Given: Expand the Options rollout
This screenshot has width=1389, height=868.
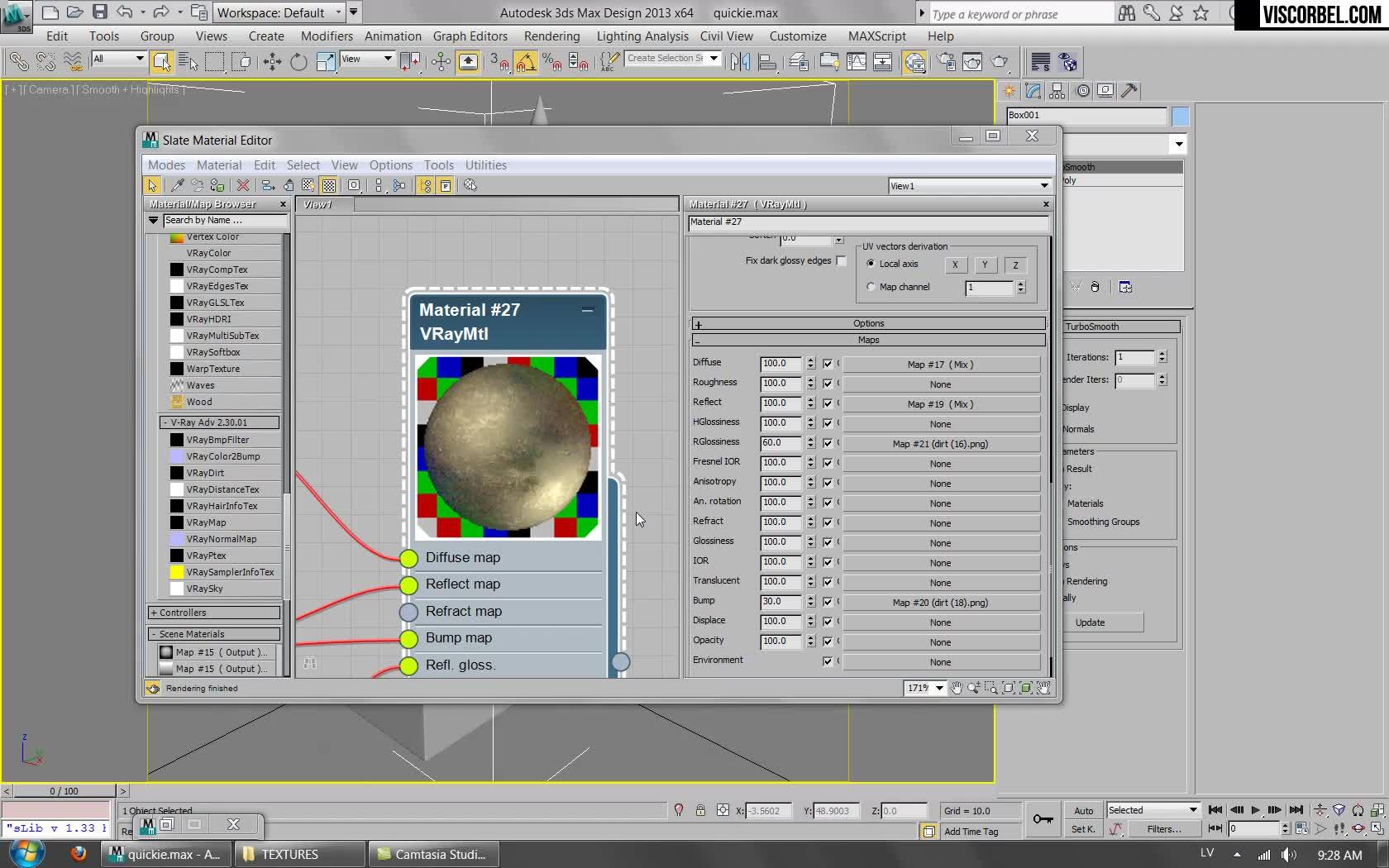Looking at the screenshot, I should click(868, 323).
